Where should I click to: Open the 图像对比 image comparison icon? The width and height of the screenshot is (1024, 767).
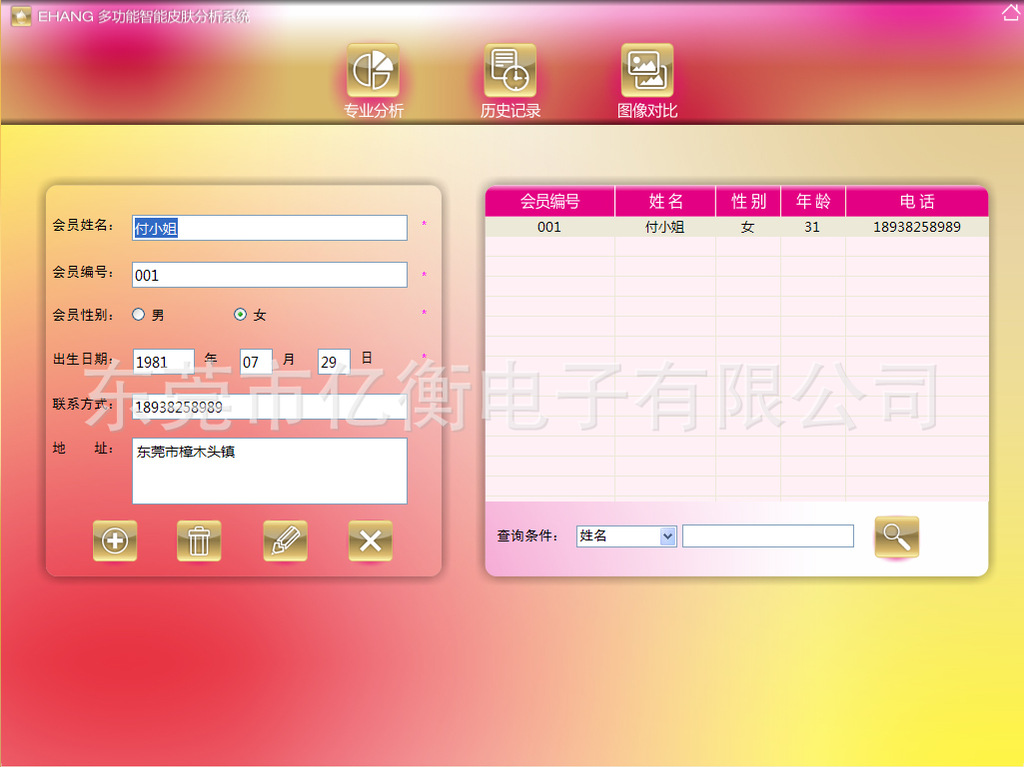coord(647,71)
